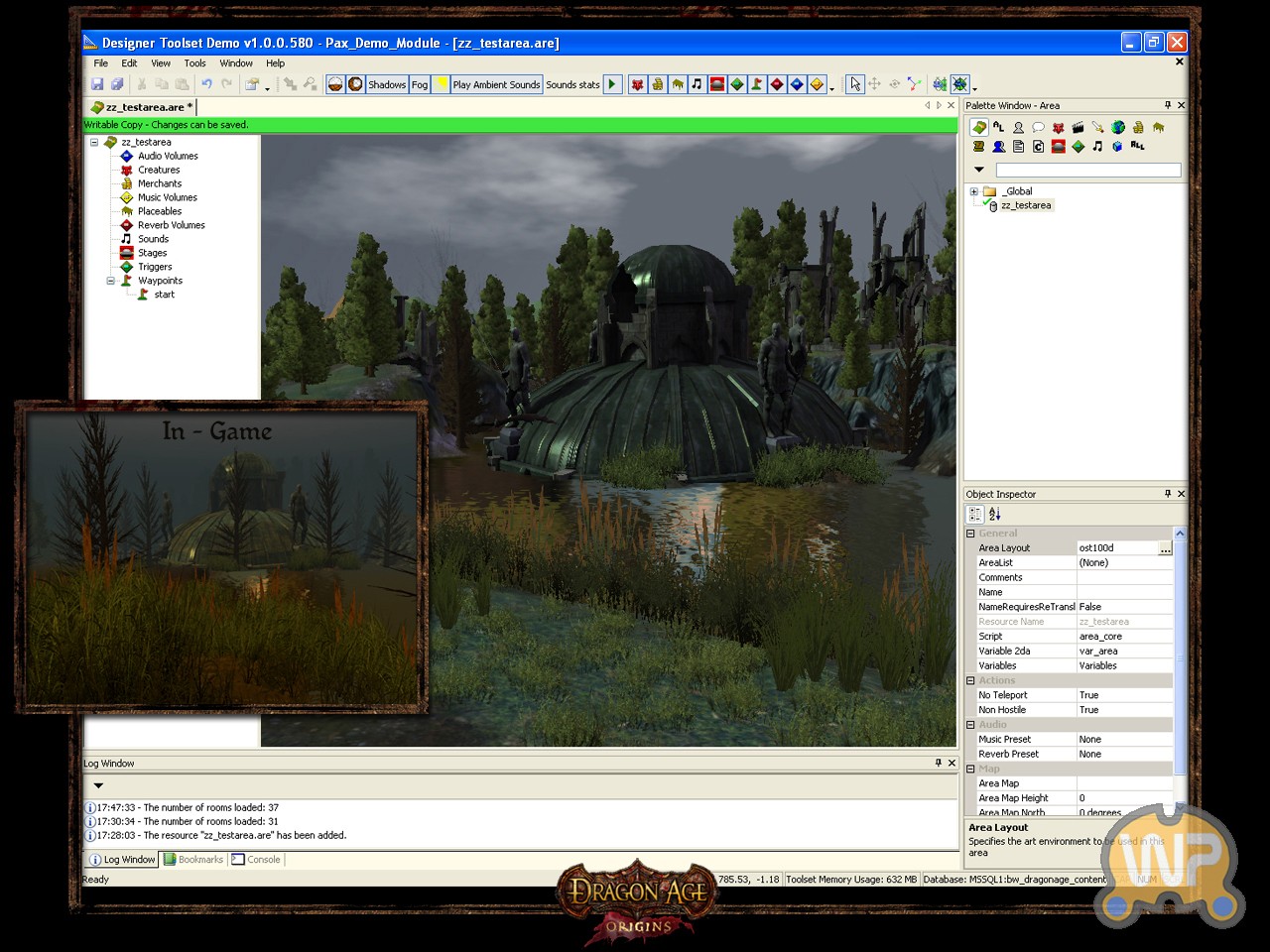The width and height of the screenshot is (1270, 952).
Task: Click the Save icon in the toolbar
Action: [x=97, y=84]
